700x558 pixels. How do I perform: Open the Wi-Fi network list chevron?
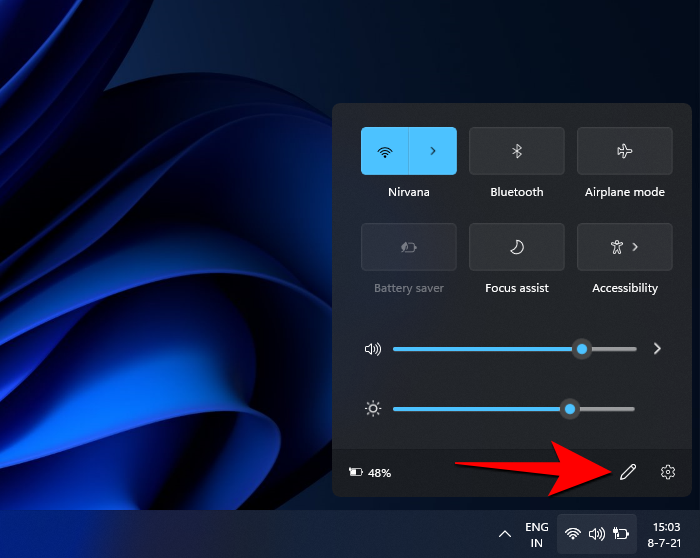click(x=433, y=151)
